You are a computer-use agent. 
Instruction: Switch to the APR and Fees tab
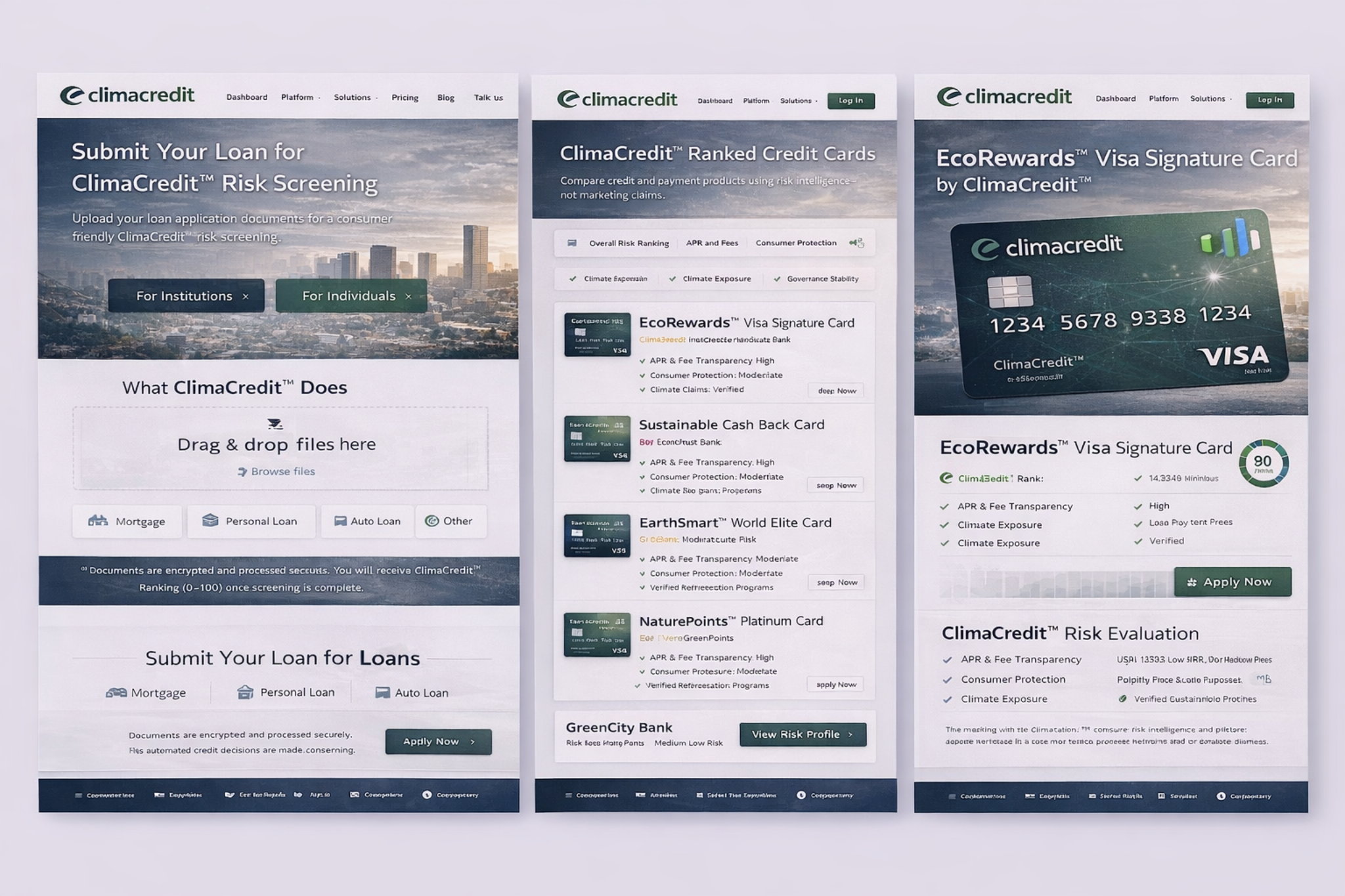pyautogui.click(x=712, y=243)
